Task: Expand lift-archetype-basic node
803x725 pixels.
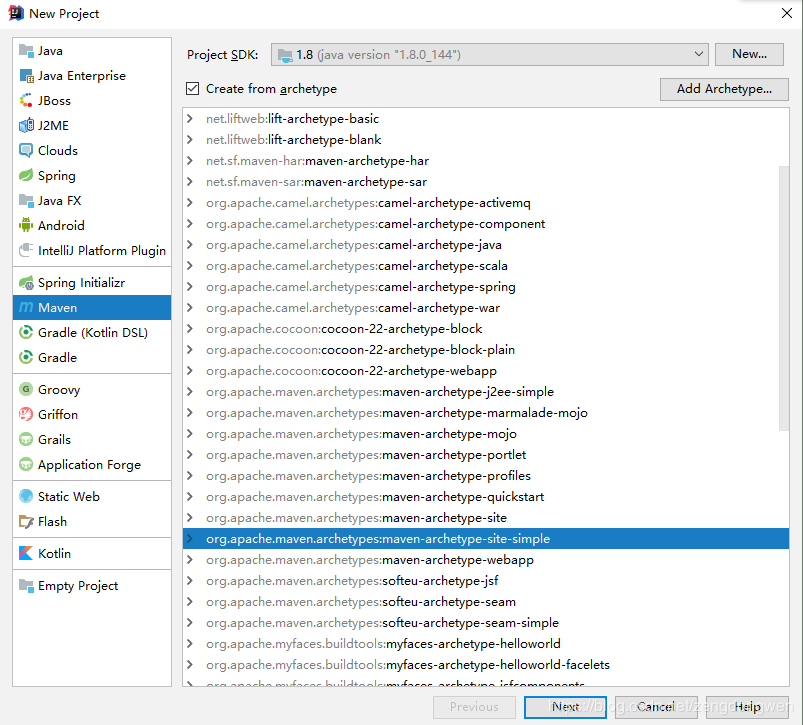Action: click(x=190, y=119)
